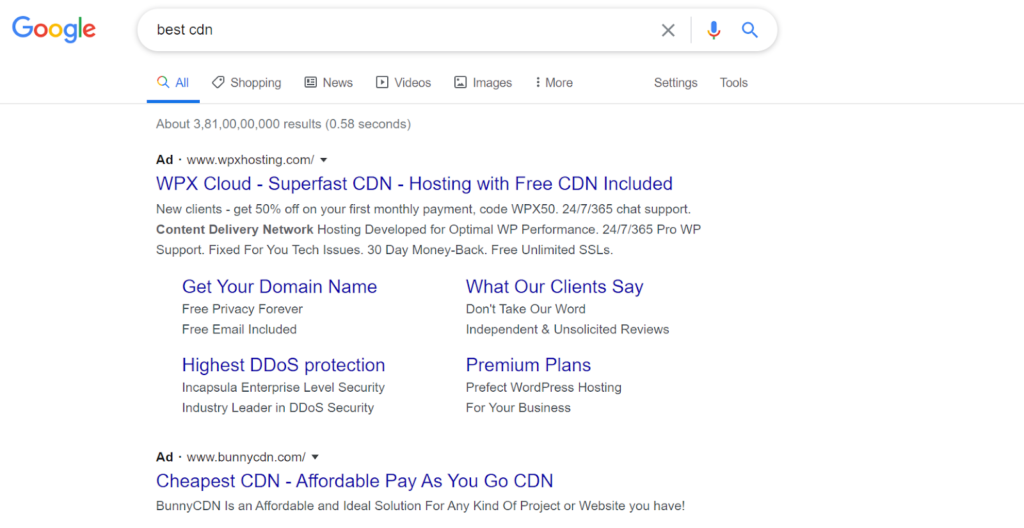Start voice search with microphone icon
The width and height of the screenshot is (1024, 528).
713,30
